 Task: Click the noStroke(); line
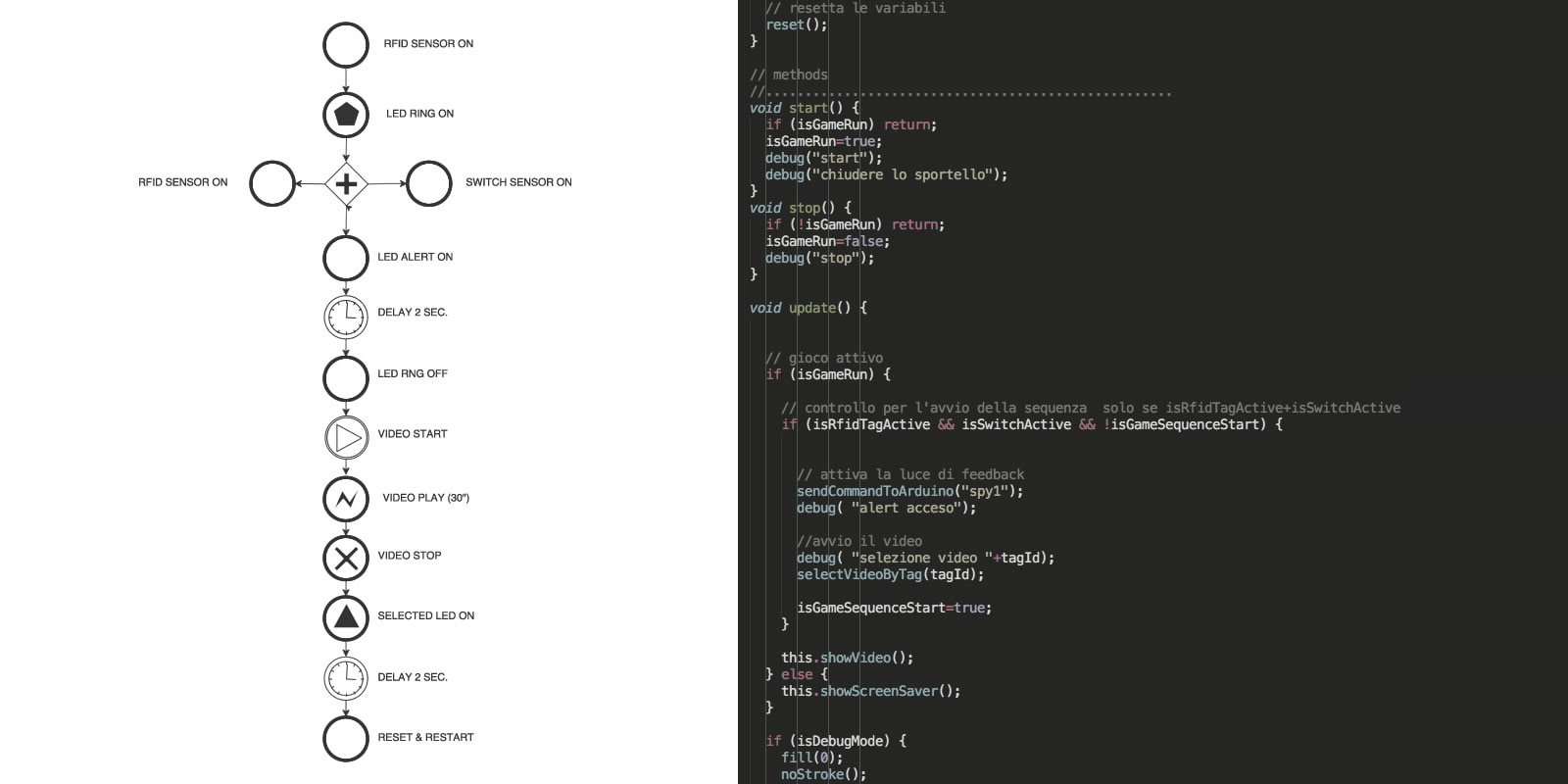pyautogui.click(x=824, y=774)
